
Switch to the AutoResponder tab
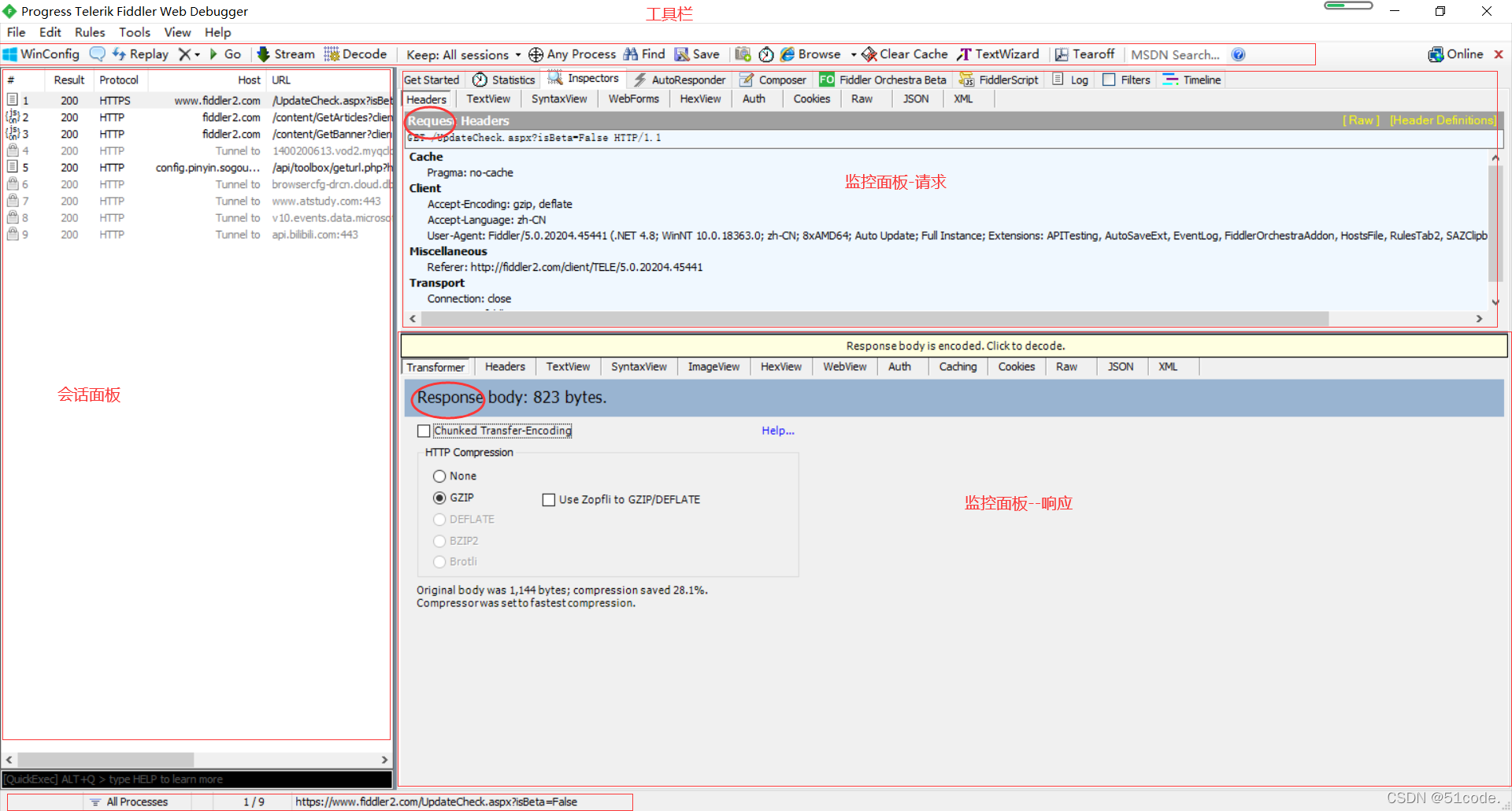coord(680,80)
